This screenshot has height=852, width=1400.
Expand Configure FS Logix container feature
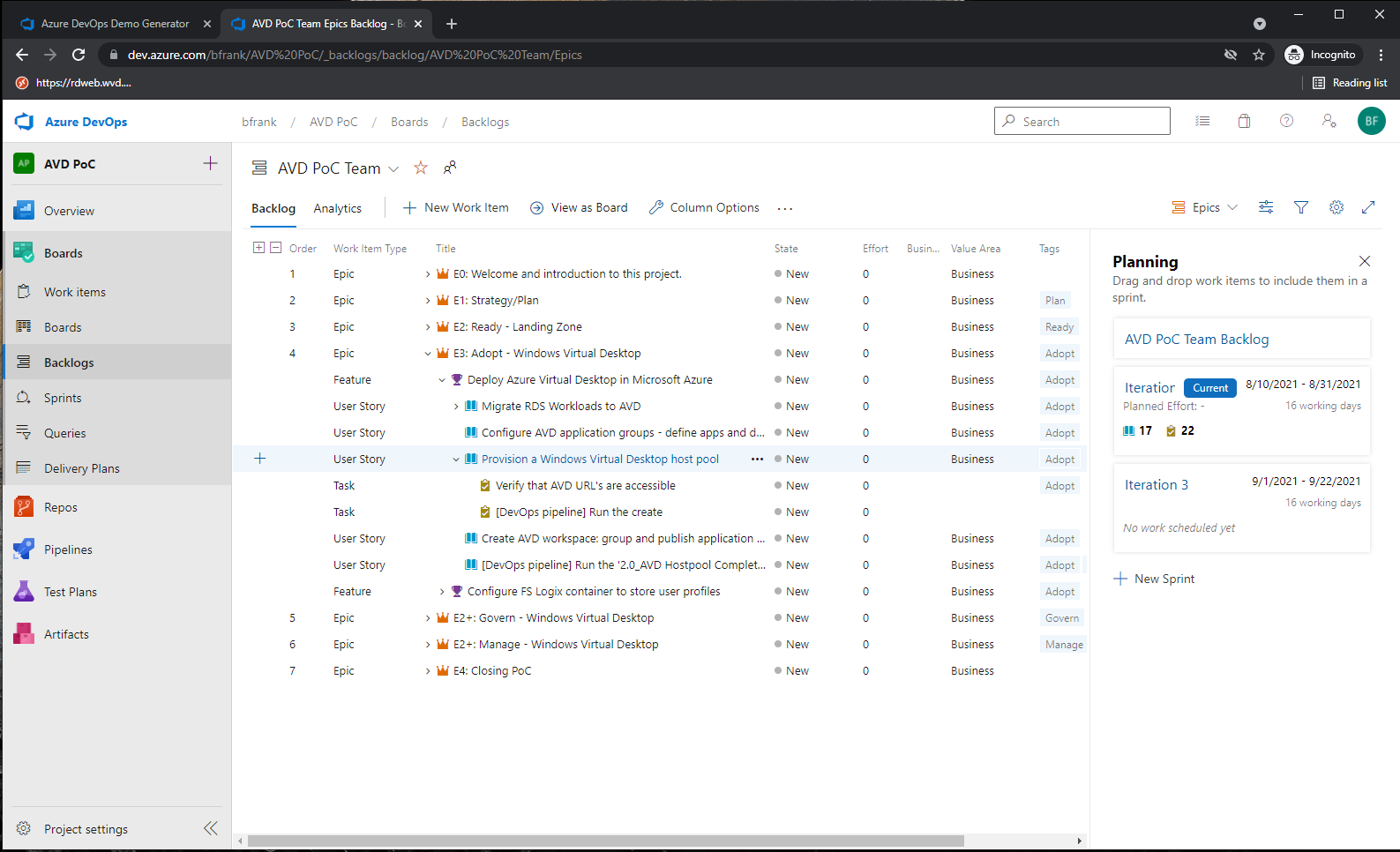coord(442,592)
